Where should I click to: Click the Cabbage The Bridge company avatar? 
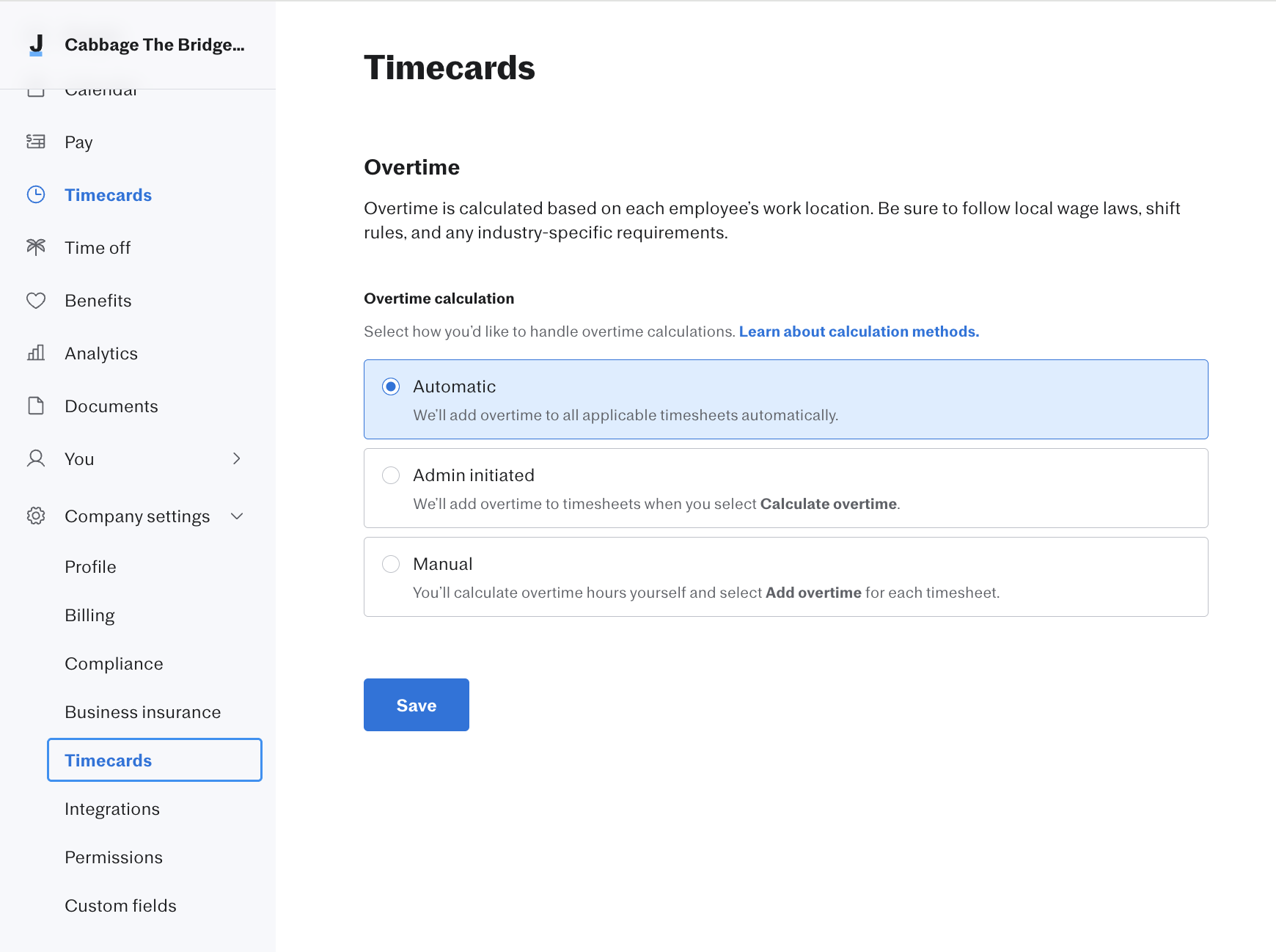click(x=36, y=44)
